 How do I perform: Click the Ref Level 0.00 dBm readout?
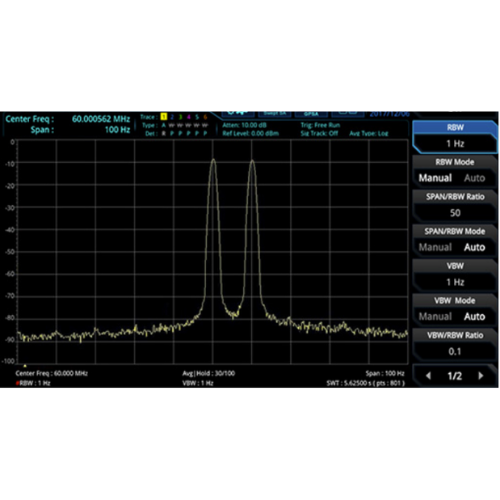point(251,134)
